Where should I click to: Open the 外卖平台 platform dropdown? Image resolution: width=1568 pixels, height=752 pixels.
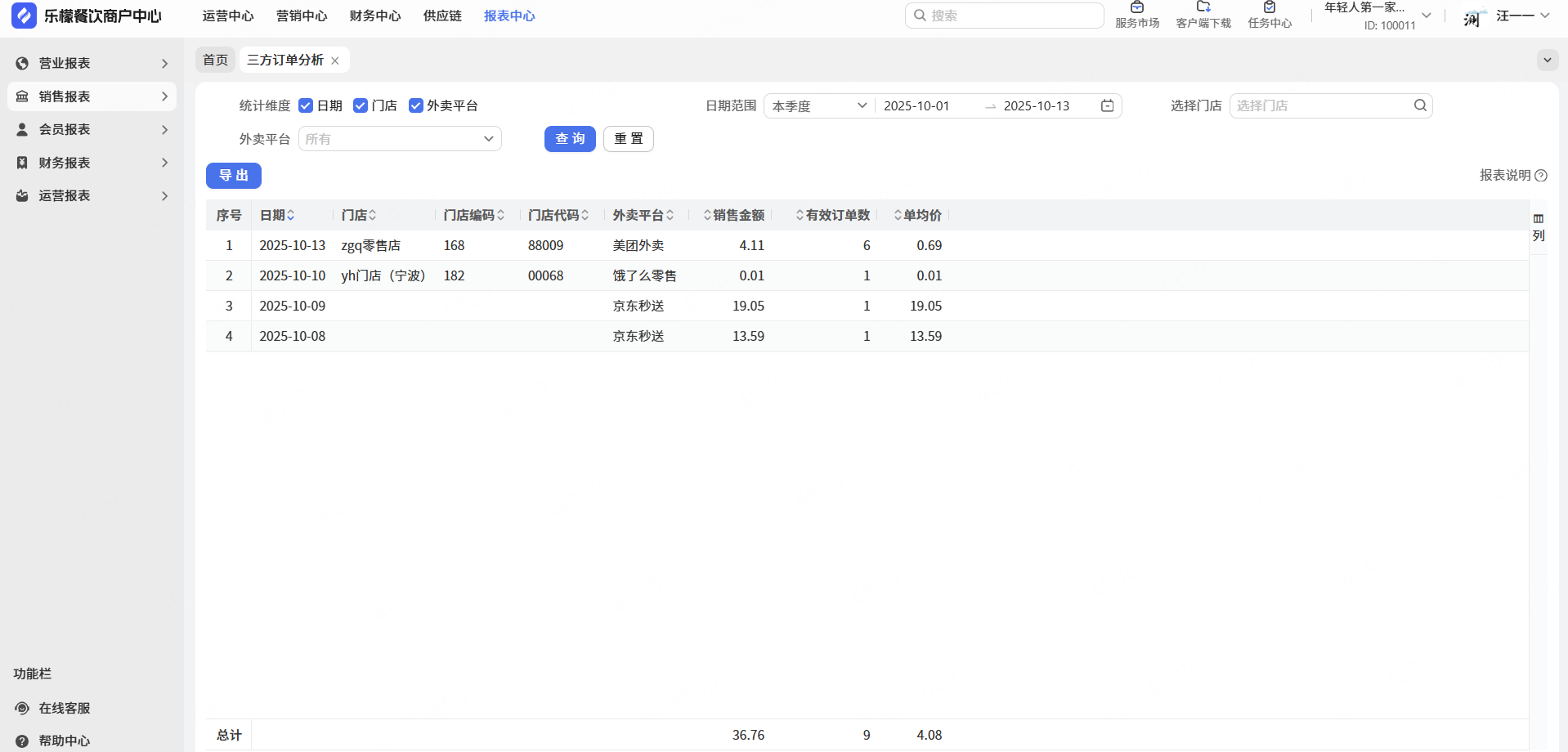click(x=400, y=139)
